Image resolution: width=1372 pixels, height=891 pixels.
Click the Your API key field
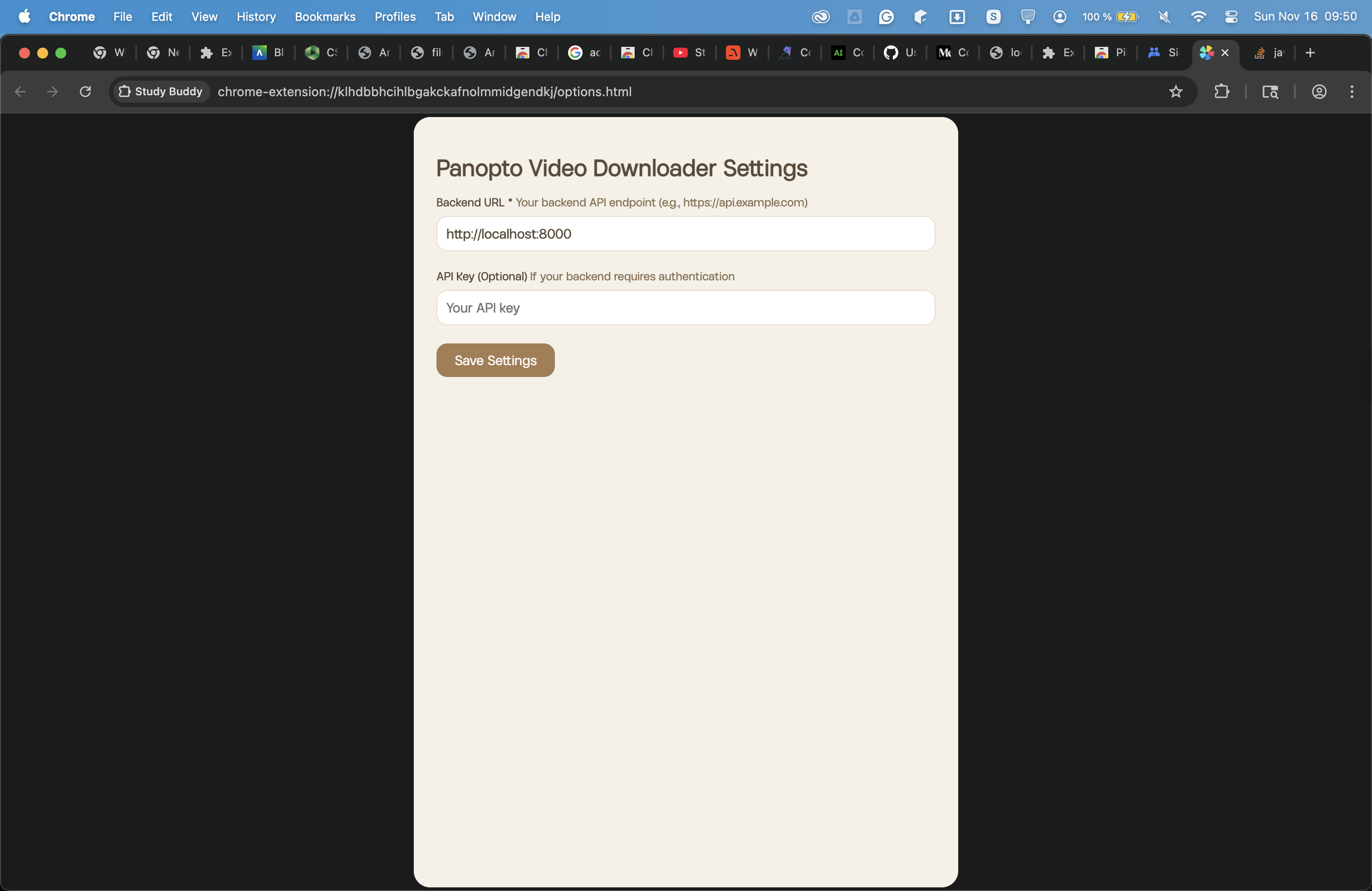point(686,308)
